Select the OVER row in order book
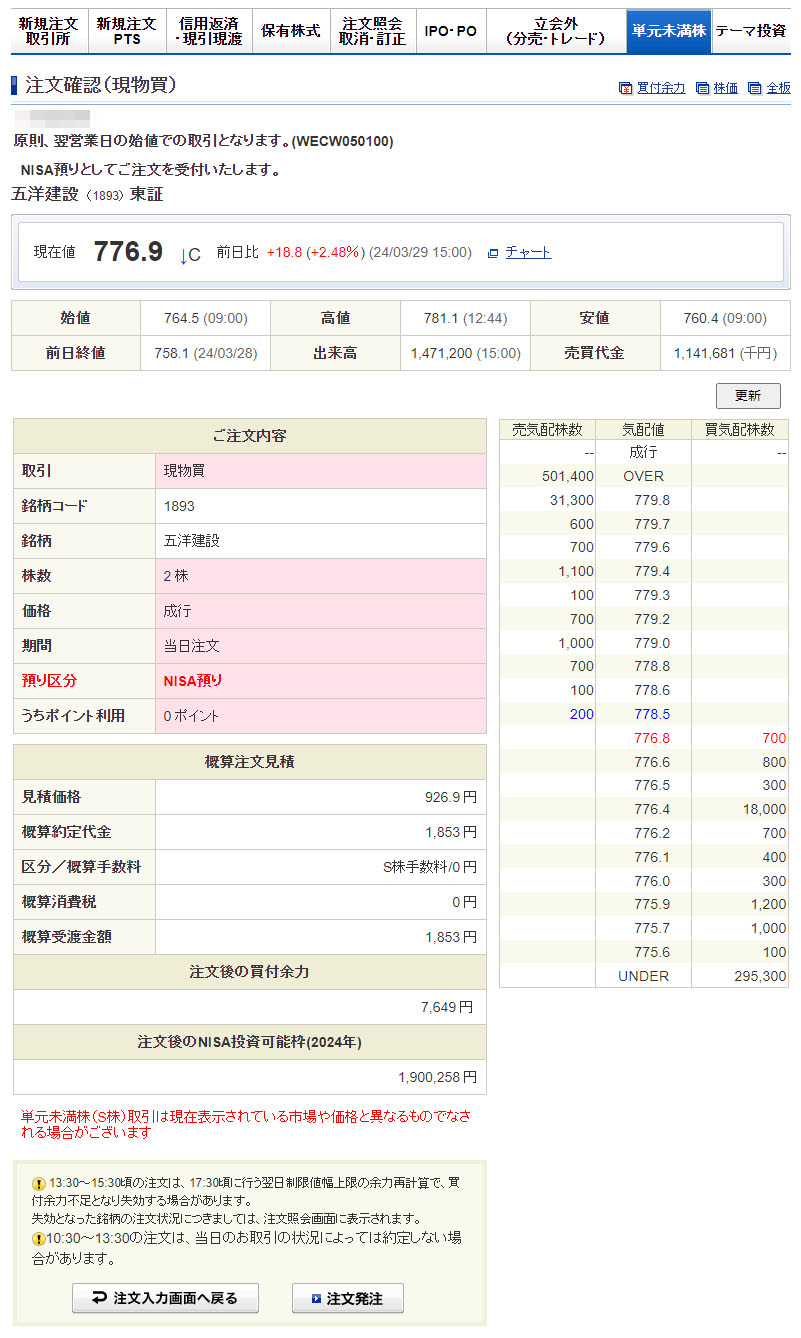801x1338 pixels. click(643, 476)
